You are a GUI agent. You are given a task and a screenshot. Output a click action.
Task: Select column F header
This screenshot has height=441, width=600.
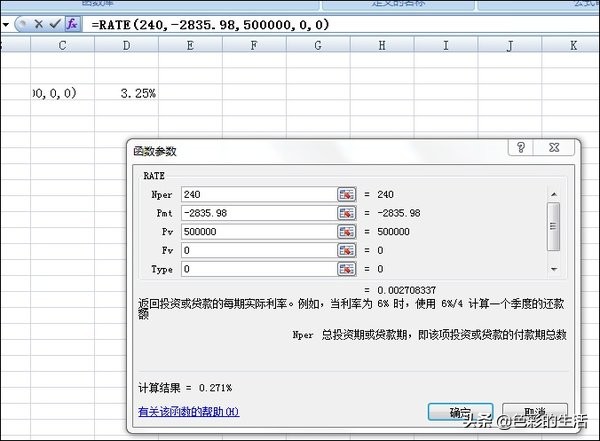(x=254, y=46)
